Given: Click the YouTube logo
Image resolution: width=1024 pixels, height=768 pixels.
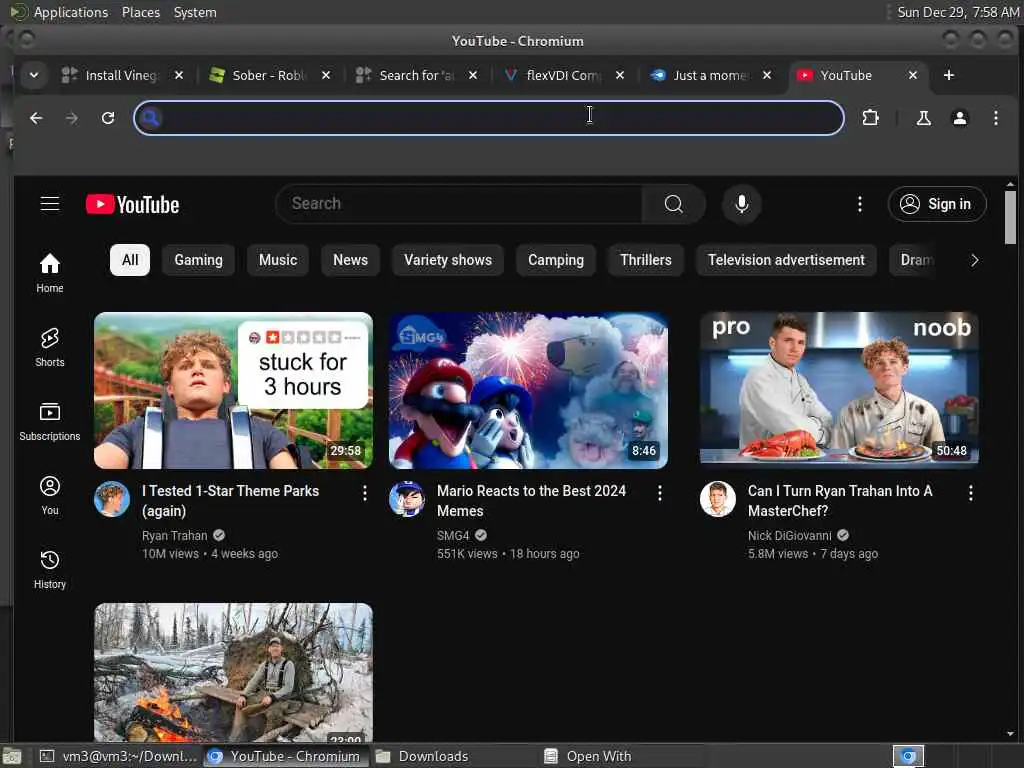Looking at the screenshot, I should click(x=133, y=204).
